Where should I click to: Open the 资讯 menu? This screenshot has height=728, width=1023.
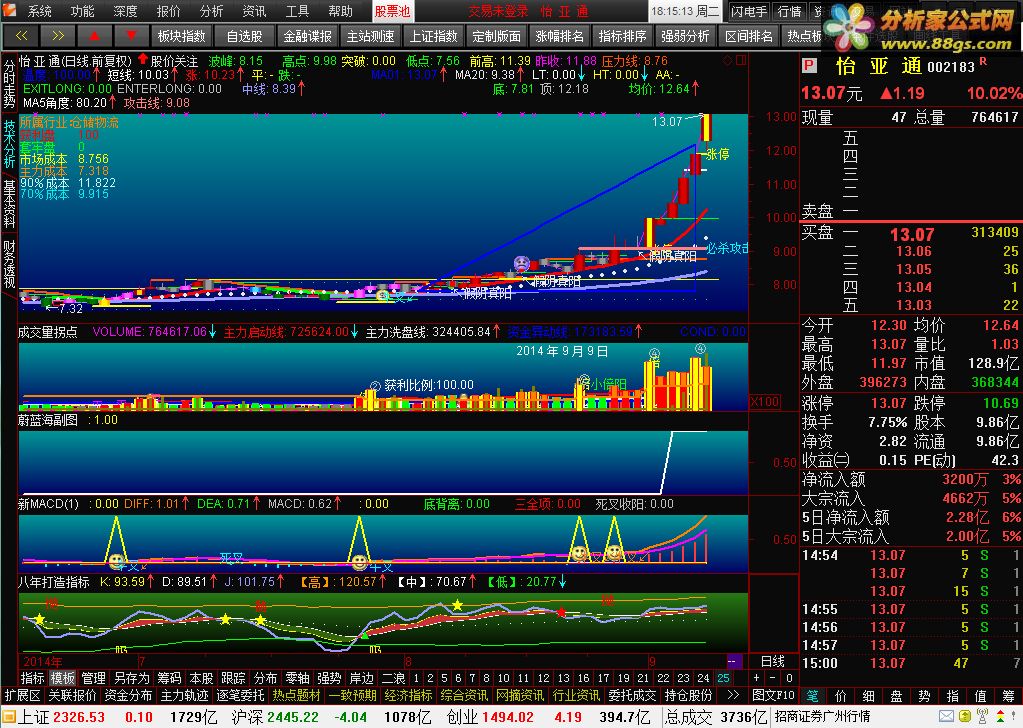click(254, 11)
